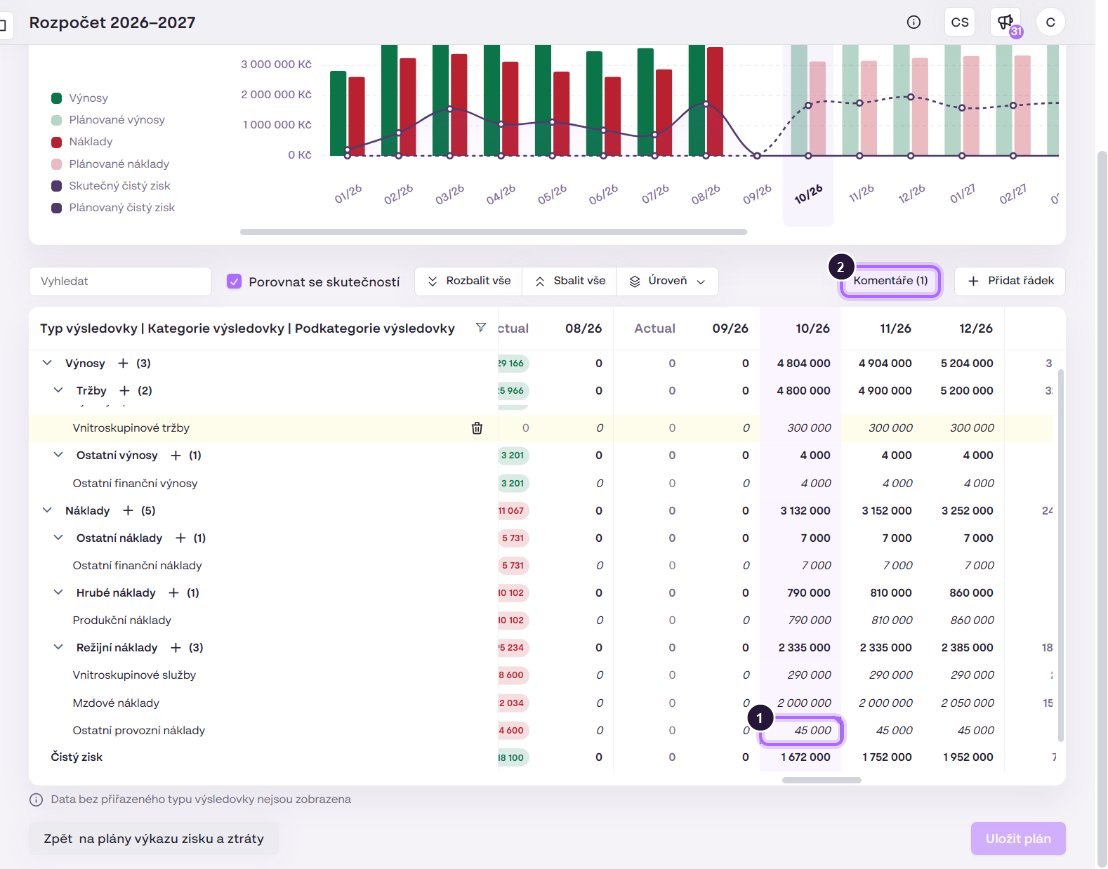Open the announcements megaphone icon with badge

1006,23
